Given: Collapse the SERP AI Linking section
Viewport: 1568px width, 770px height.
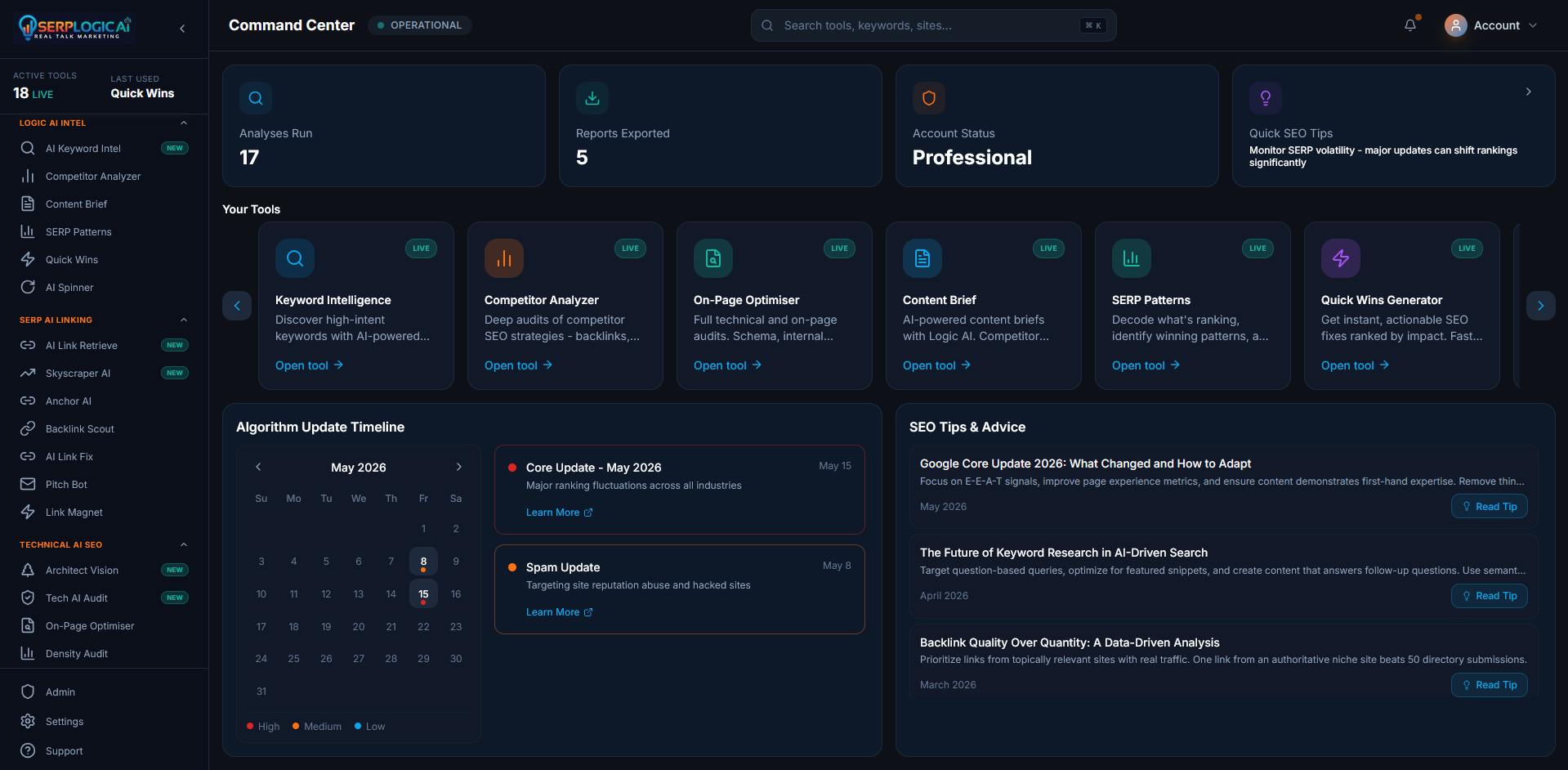Looking at the screenshot, I should [184, 320].
